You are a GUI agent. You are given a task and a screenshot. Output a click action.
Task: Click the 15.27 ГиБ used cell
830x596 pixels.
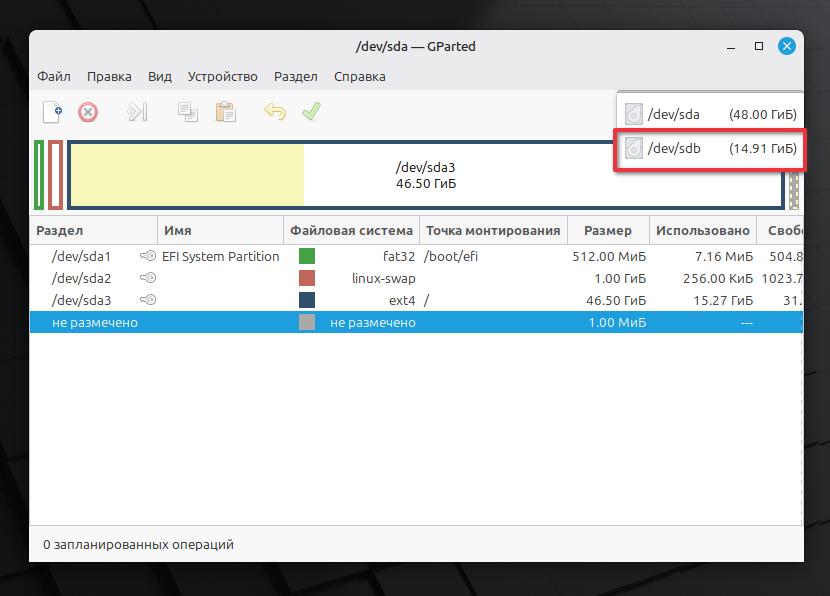pyautogui.click(x=723, y=300)
